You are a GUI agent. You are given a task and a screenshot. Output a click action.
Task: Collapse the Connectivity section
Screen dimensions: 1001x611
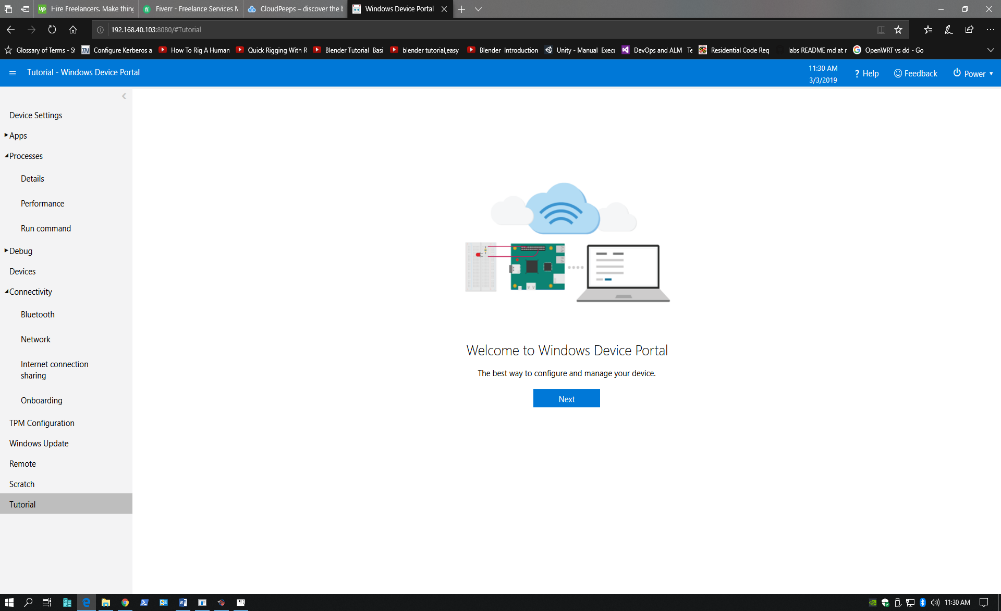pyautogui.click(x=6, y=292)
